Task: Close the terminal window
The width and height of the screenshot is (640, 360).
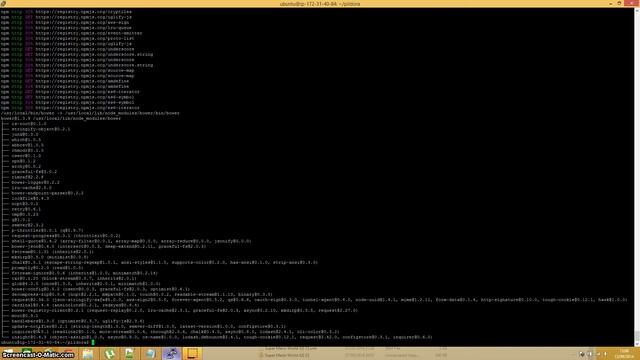Action: tap(631, 3)
